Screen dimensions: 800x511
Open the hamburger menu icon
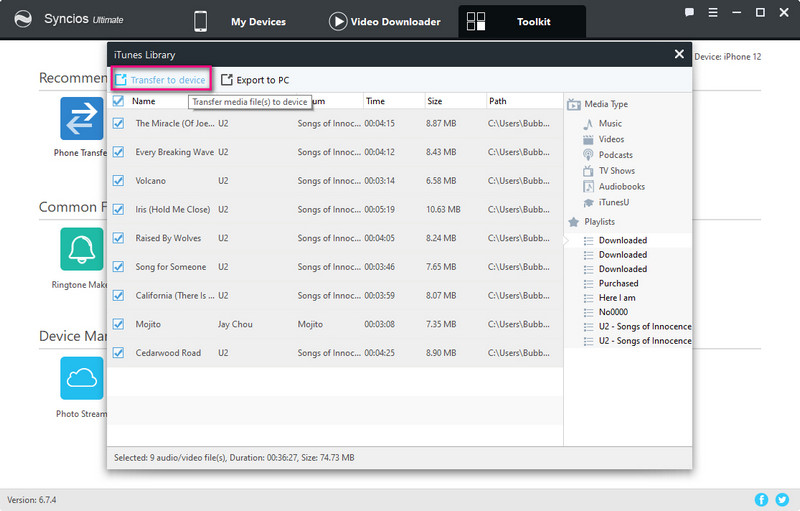[x=713, y=12]
